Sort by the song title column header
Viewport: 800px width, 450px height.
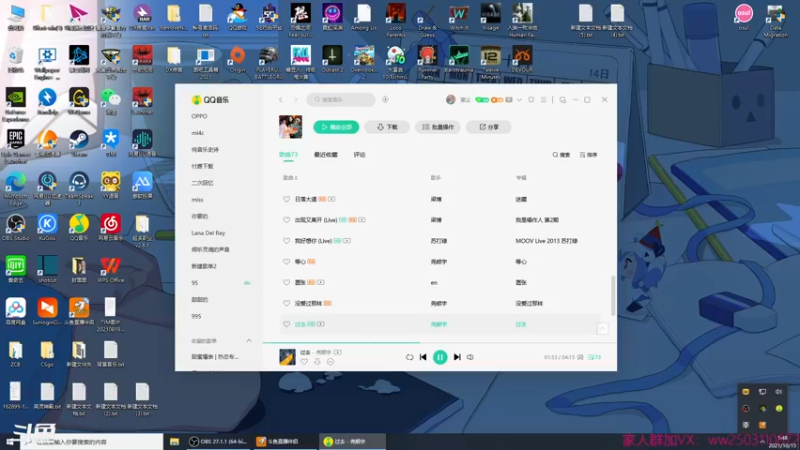tap(290, 178)
